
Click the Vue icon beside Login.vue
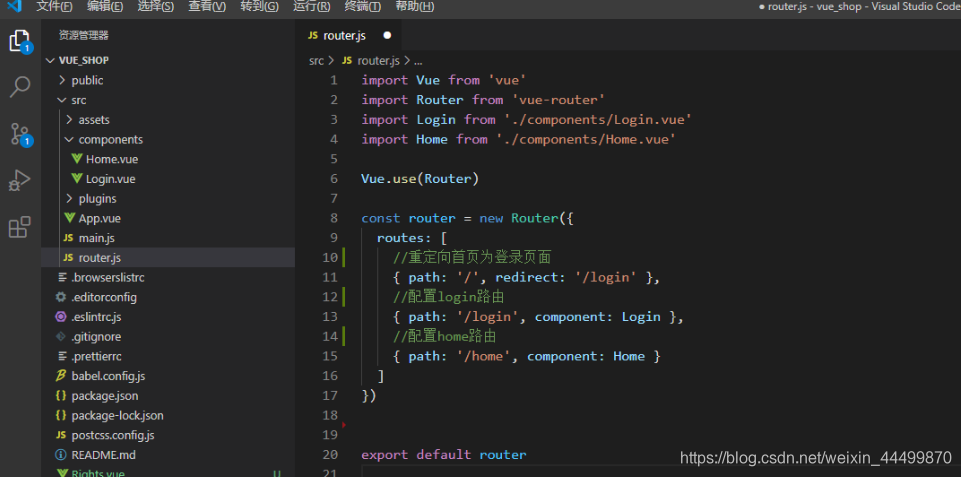point(77,179)
